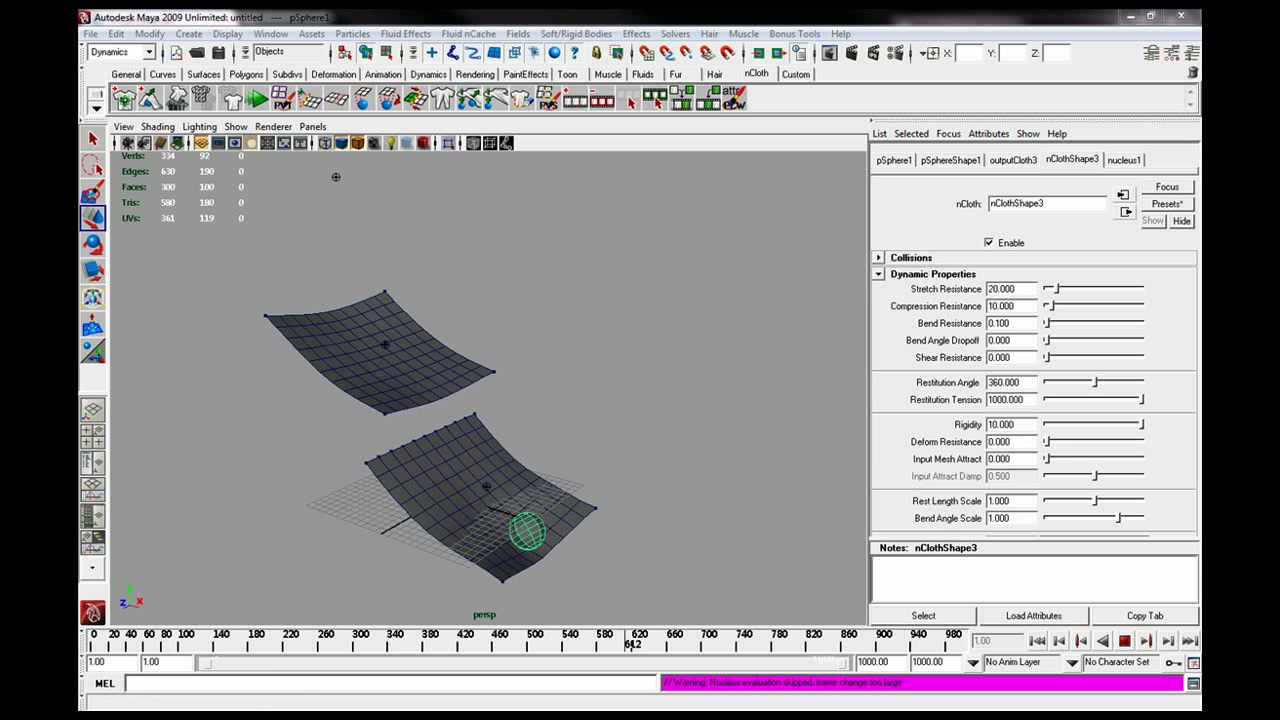This screenshot has height=720, width=1280.
Task: Click the MEL script editor icon
Action: (1193, 684)
